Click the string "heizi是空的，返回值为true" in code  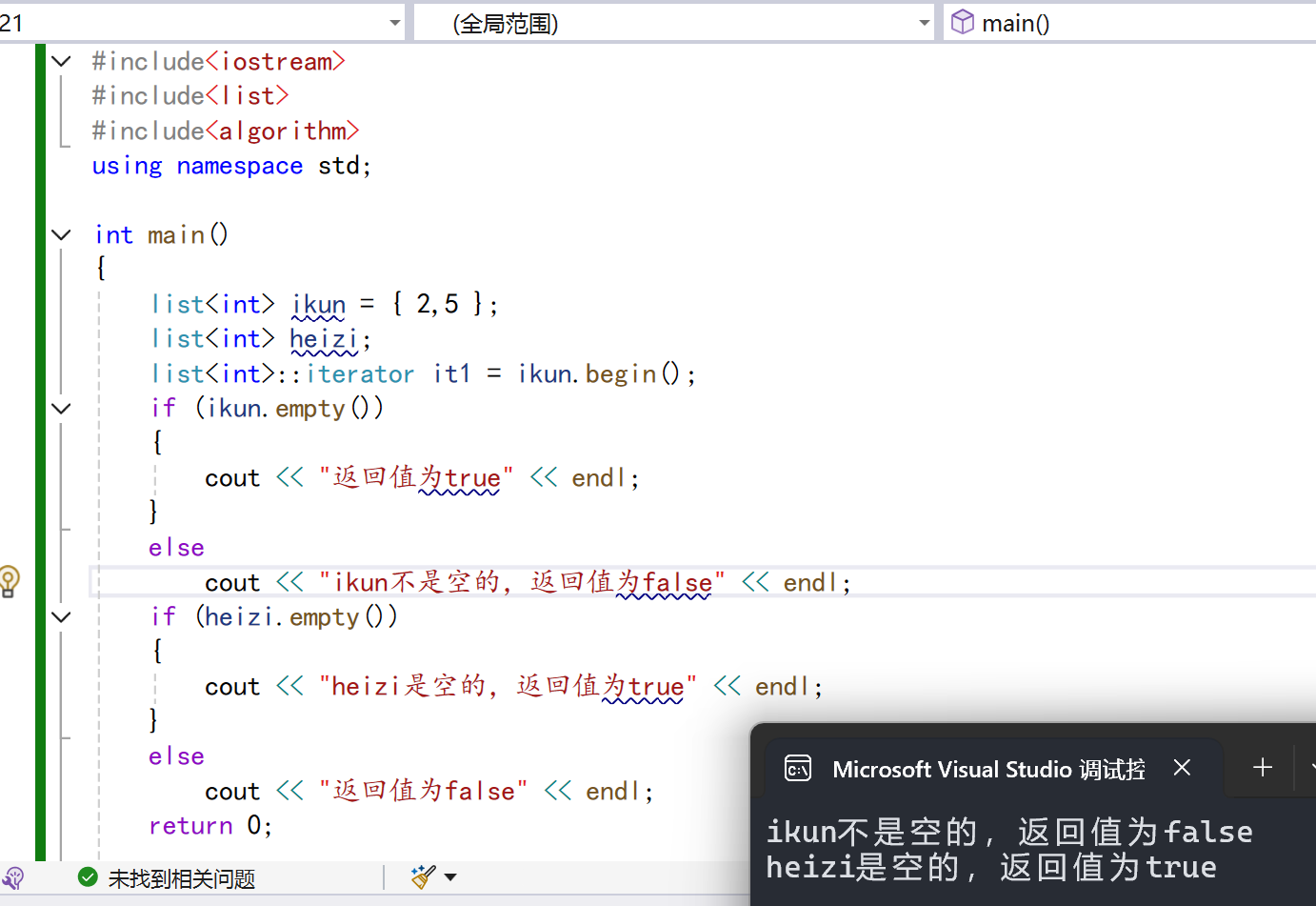point(508,687)
